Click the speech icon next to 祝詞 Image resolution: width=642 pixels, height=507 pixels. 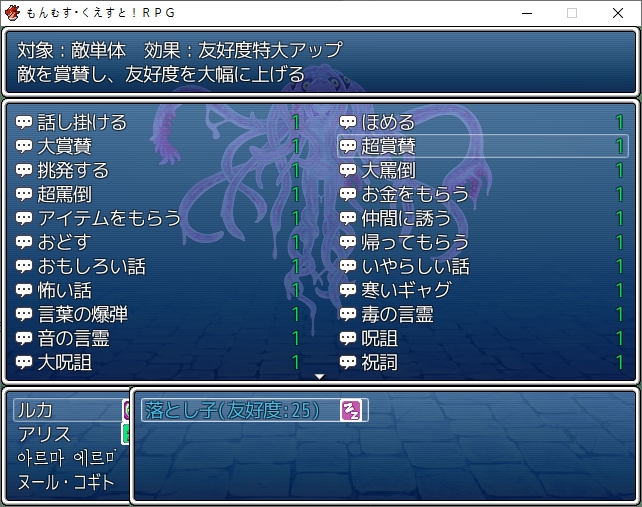point(348,362)
